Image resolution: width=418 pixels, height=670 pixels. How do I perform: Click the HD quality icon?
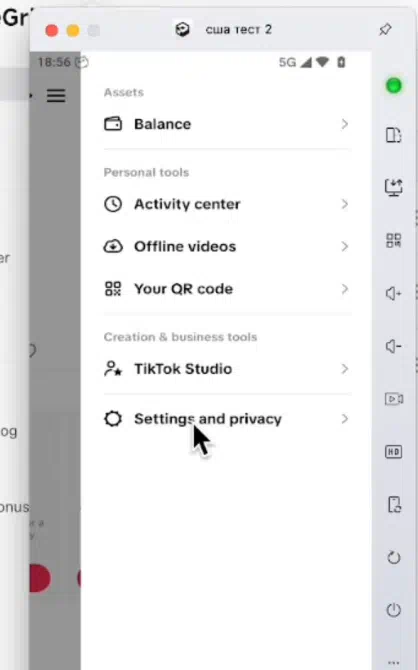393,452
